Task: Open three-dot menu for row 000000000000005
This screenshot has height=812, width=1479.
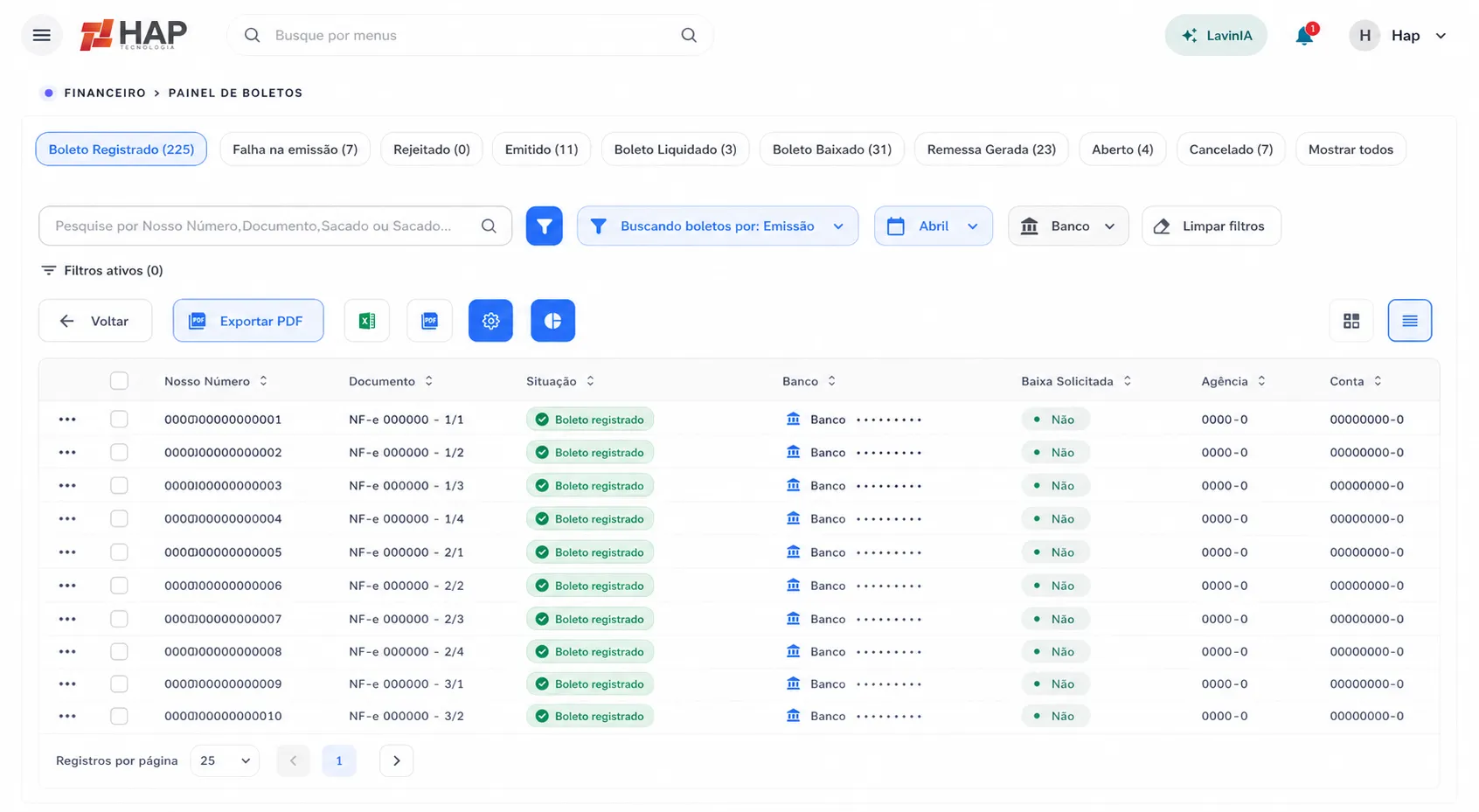Action: [67, 552]
